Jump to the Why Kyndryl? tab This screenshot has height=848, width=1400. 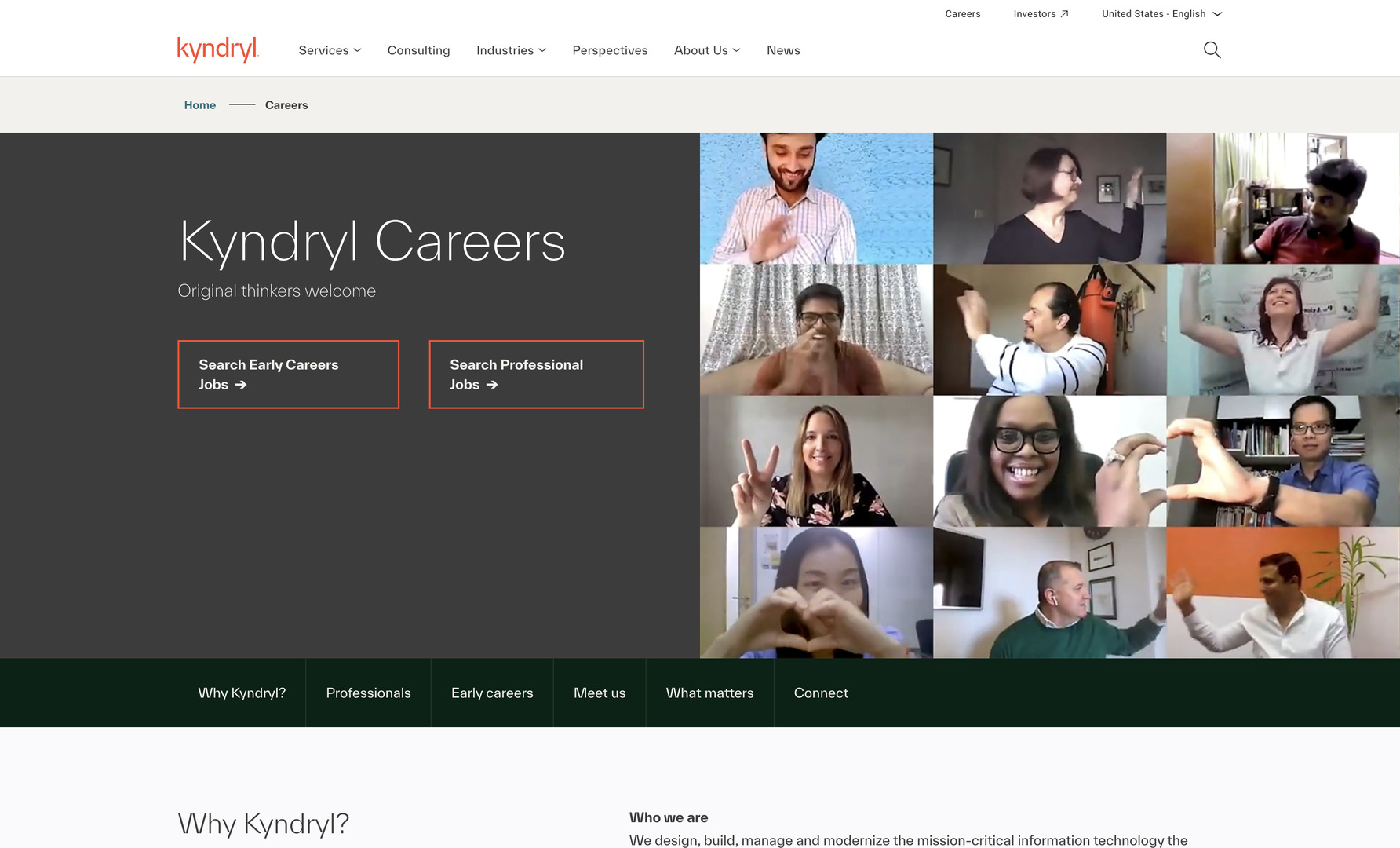click(x=242, y=693)
